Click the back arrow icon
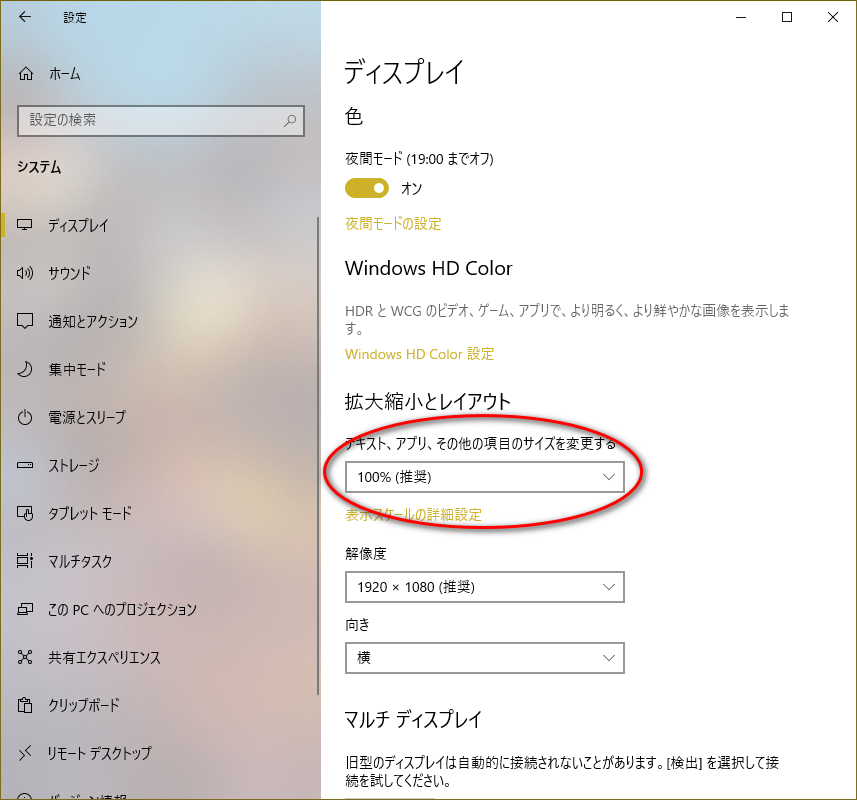857x800 pixels. (x=25, y=17)
